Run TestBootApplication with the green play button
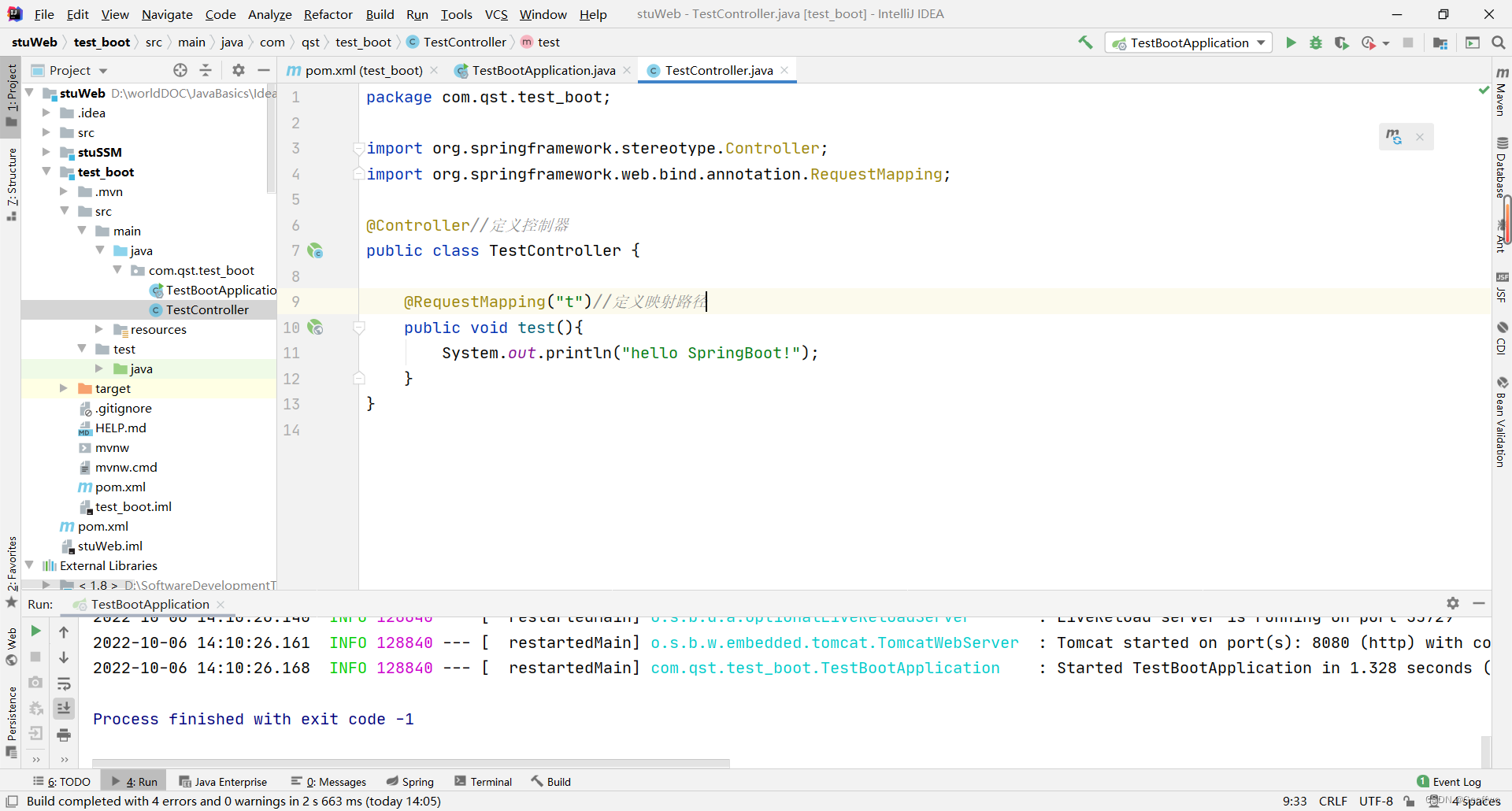 pyautogui.click(x=1291, y=43)
